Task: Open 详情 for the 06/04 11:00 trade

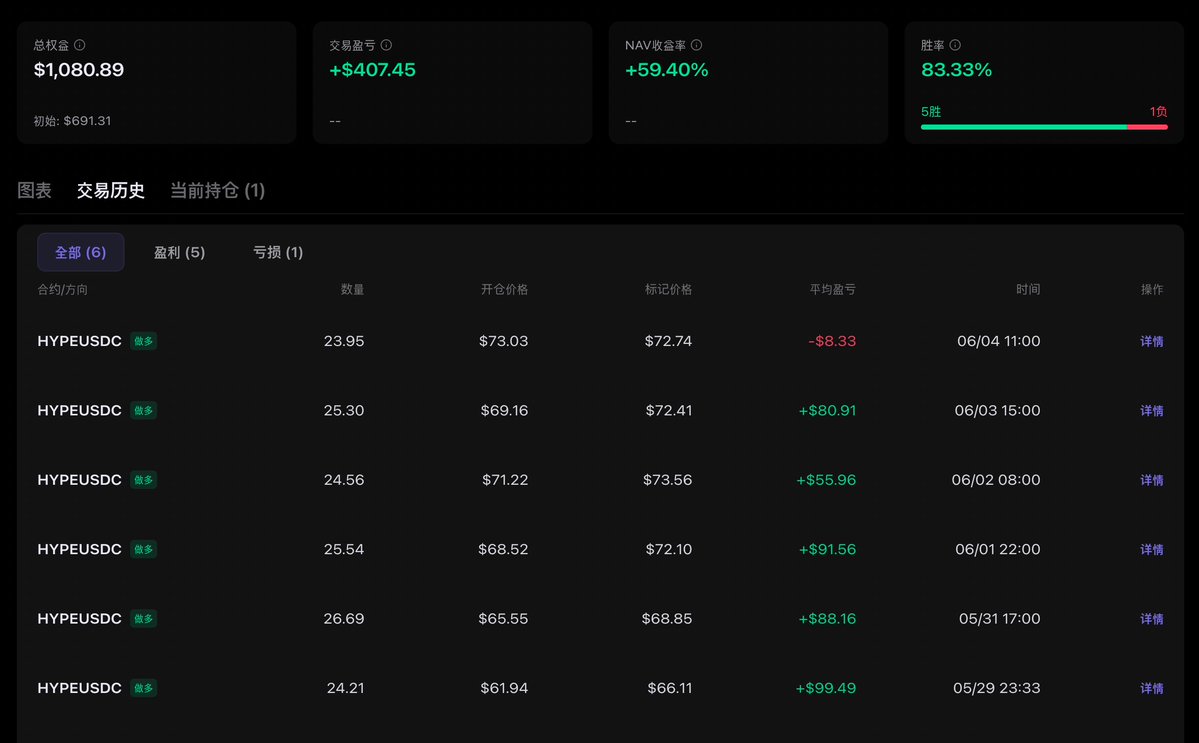Action: [x=1152, y=342]
